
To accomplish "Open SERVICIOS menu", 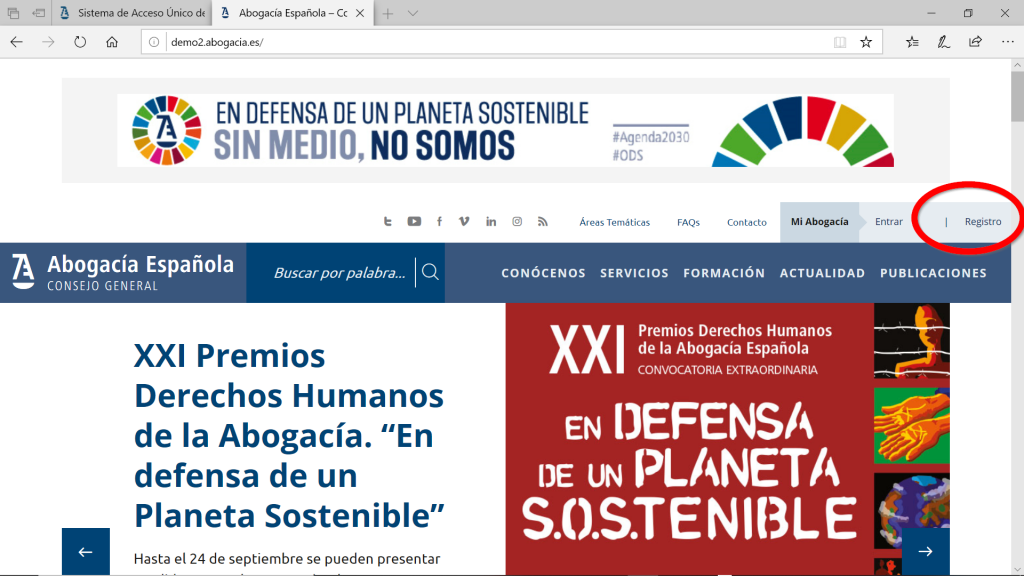I will click(634, 273).
